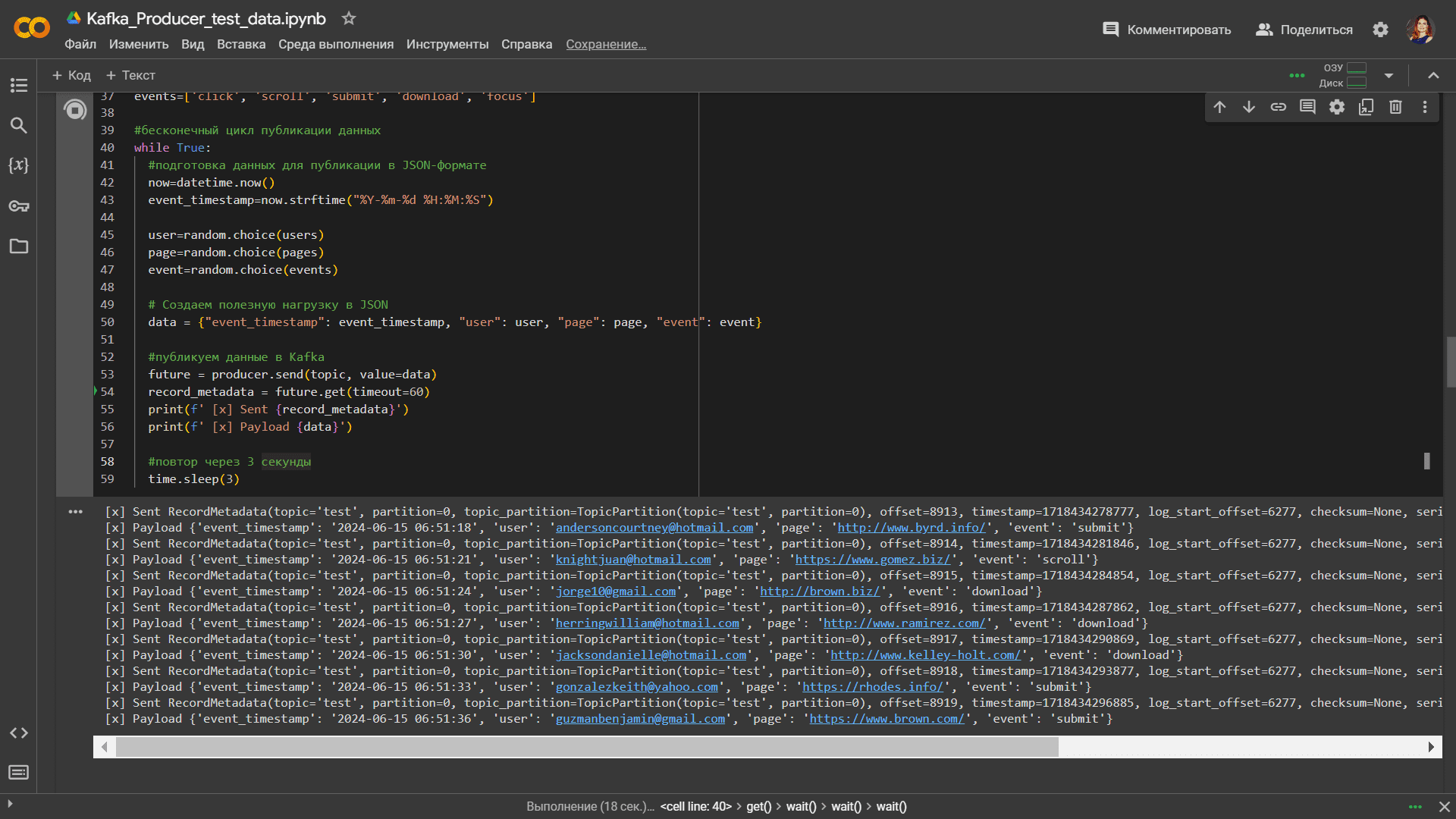Open the http://brown.biz/ link
Screen dimensions: 1456x819
[820, 591]
